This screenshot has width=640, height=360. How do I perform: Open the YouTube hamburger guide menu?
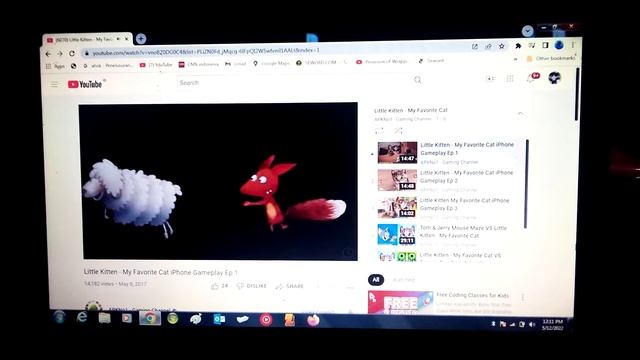point(55,84)
